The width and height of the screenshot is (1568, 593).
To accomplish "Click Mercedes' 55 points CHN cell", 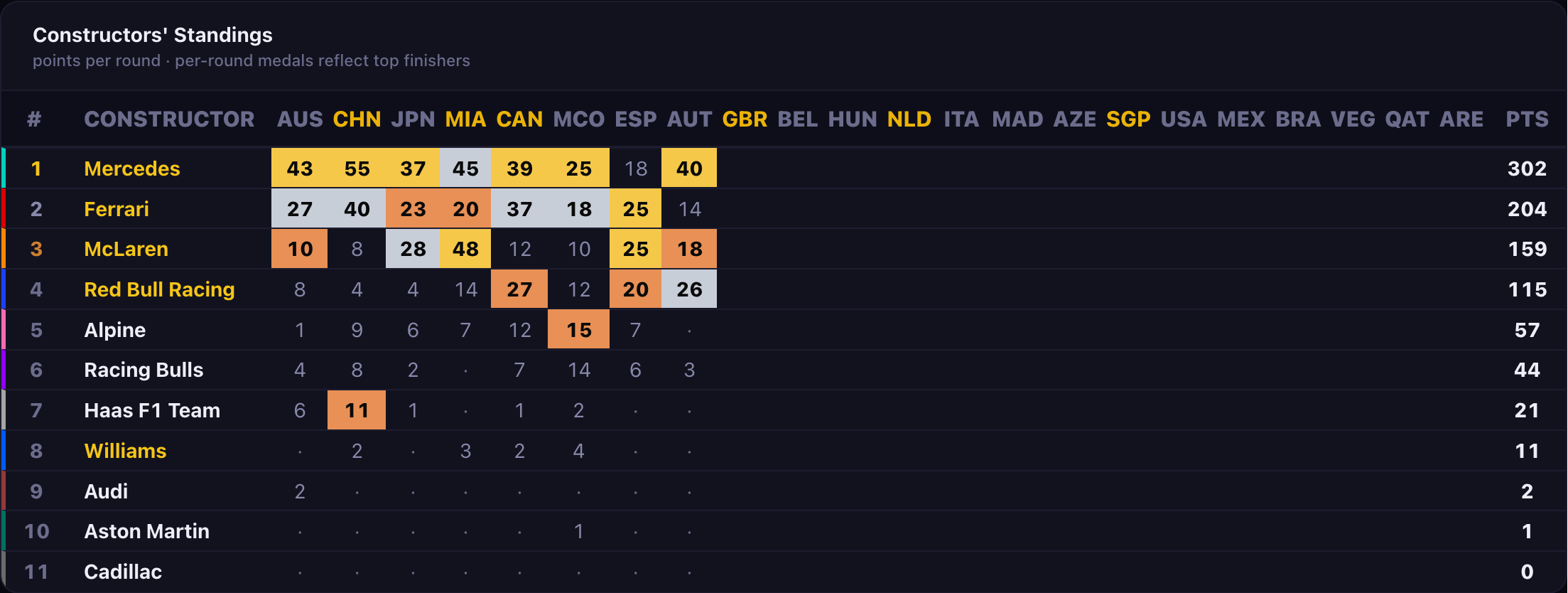I will [x=357, y=168].
